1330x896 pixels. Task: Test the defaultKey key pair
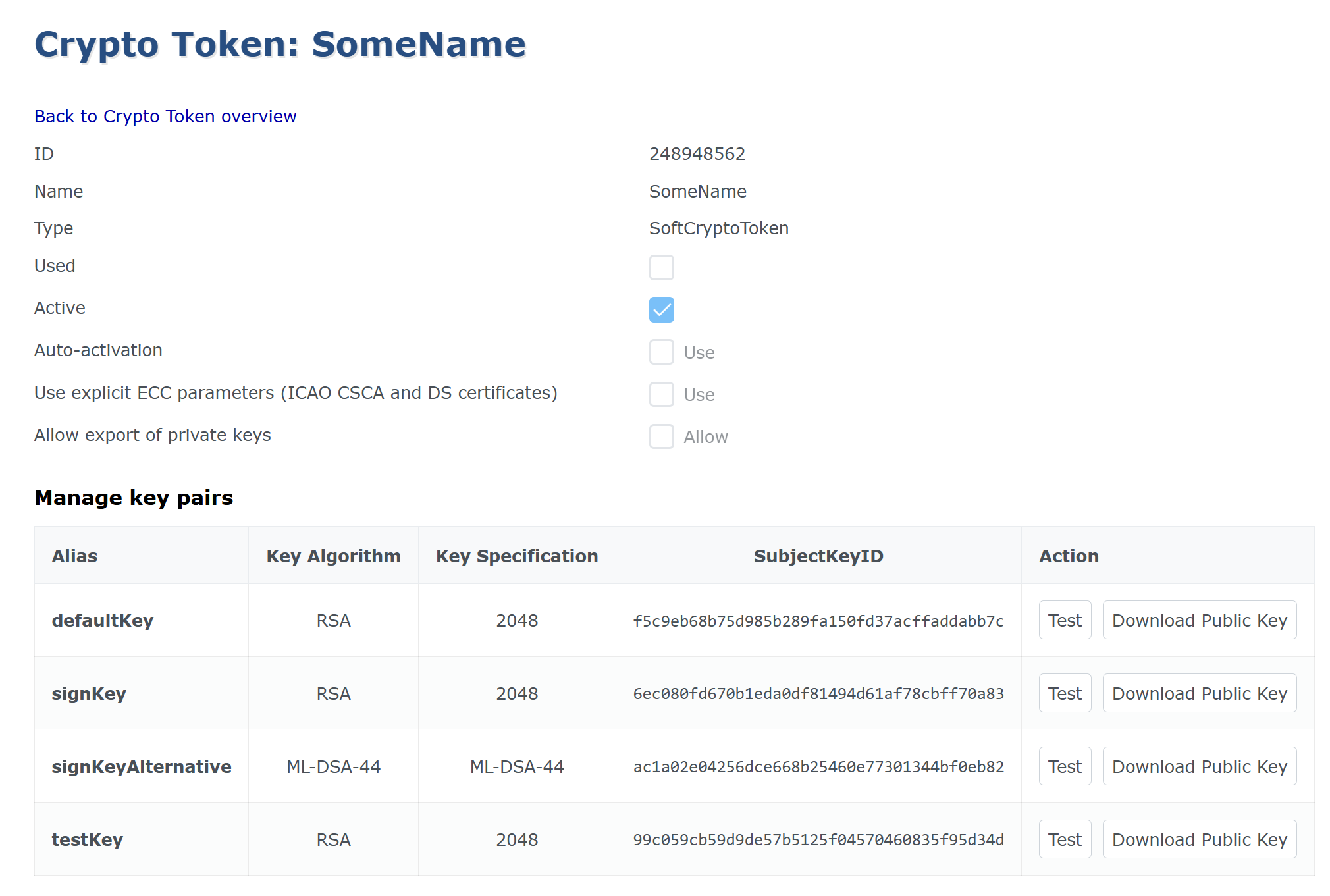(x=1064, y=620)
